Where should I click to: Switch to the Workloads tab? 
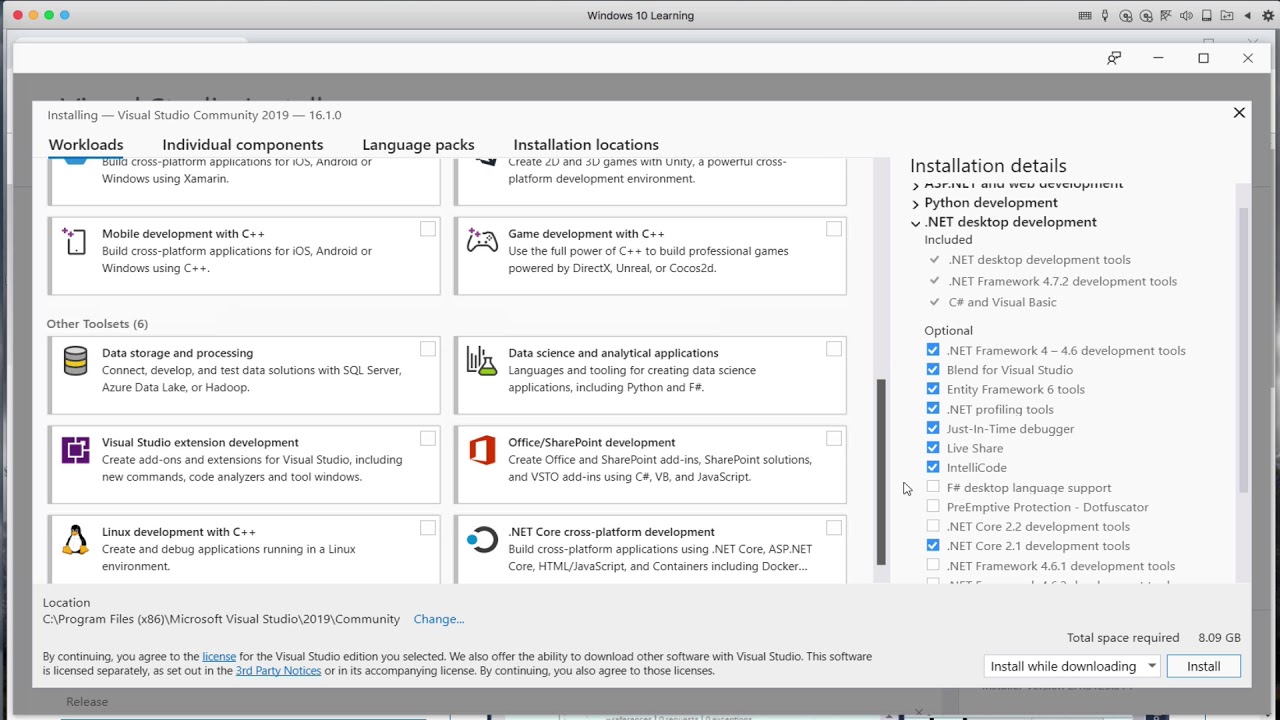coord(86,145)
